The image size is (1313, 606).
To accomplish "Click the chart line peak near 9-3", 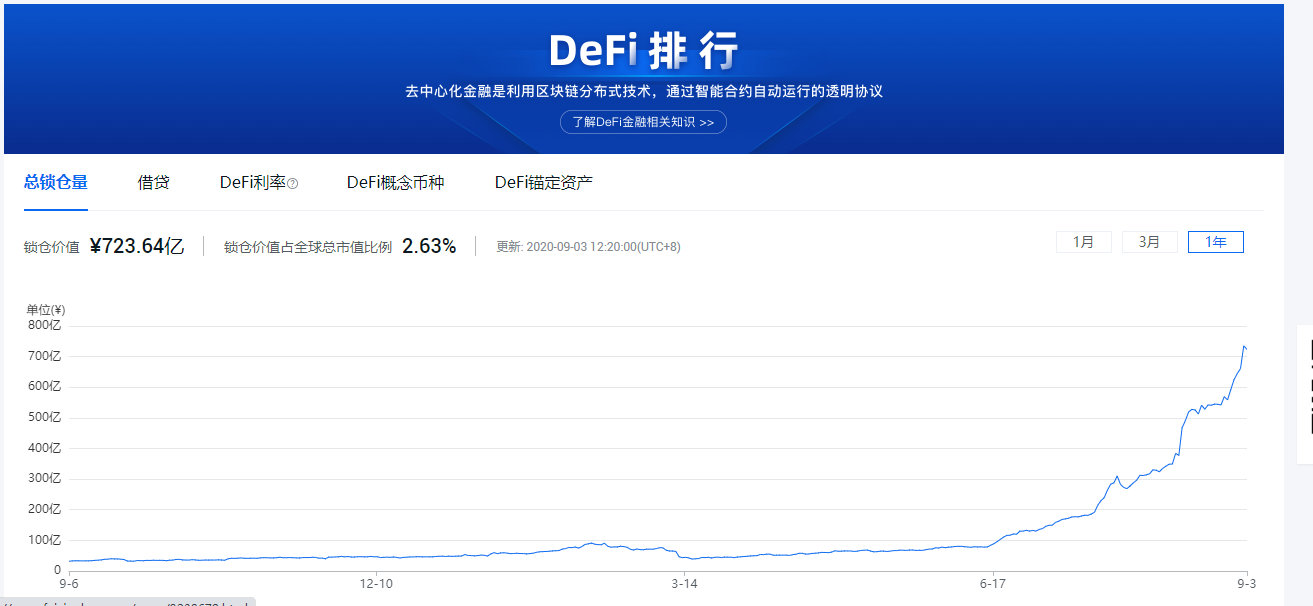I will [1244, 346].
